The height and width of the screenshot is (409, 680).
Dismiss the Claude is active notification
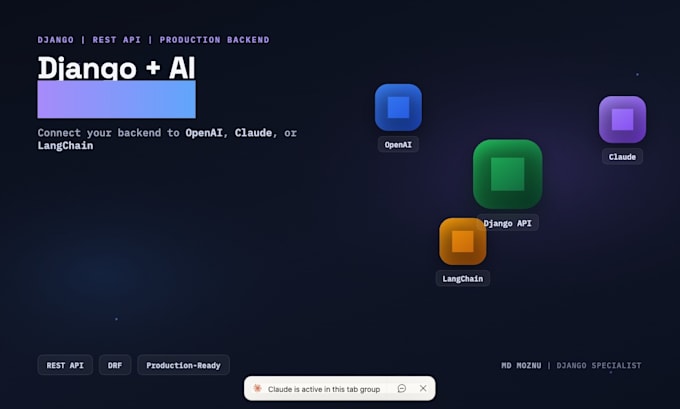tap(423, 388)
